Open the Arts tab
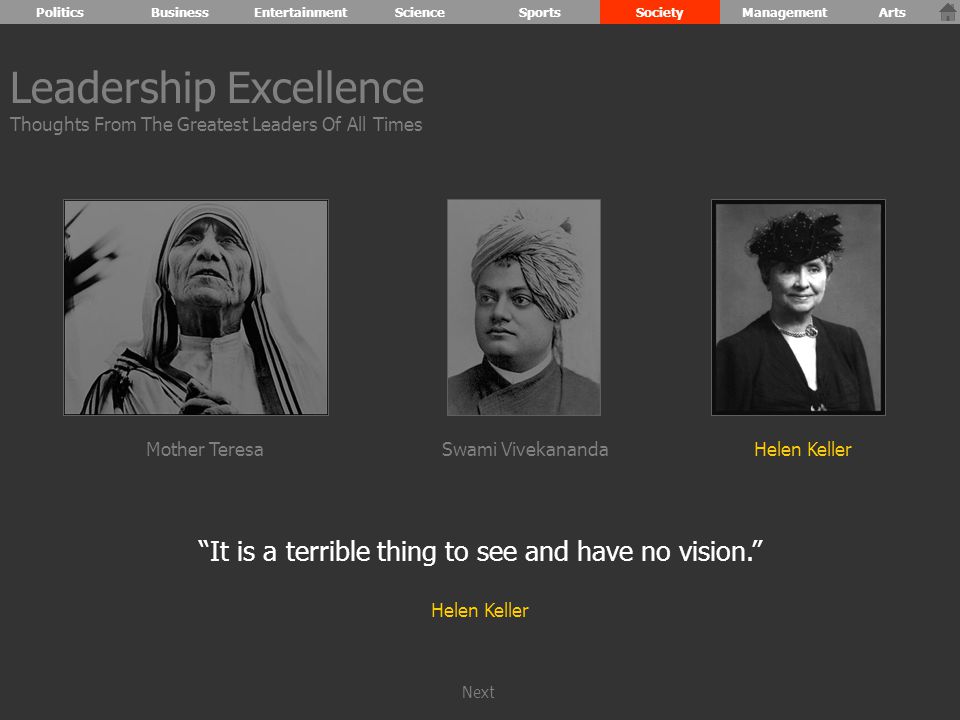The height and width of the screenshot is (720, 960). coord(891,12)
